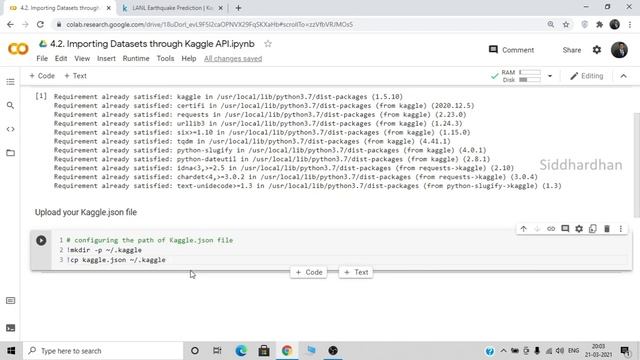Open notebook settings gear in header
This screenshot has width=640, height=360.
pos(597,50)
